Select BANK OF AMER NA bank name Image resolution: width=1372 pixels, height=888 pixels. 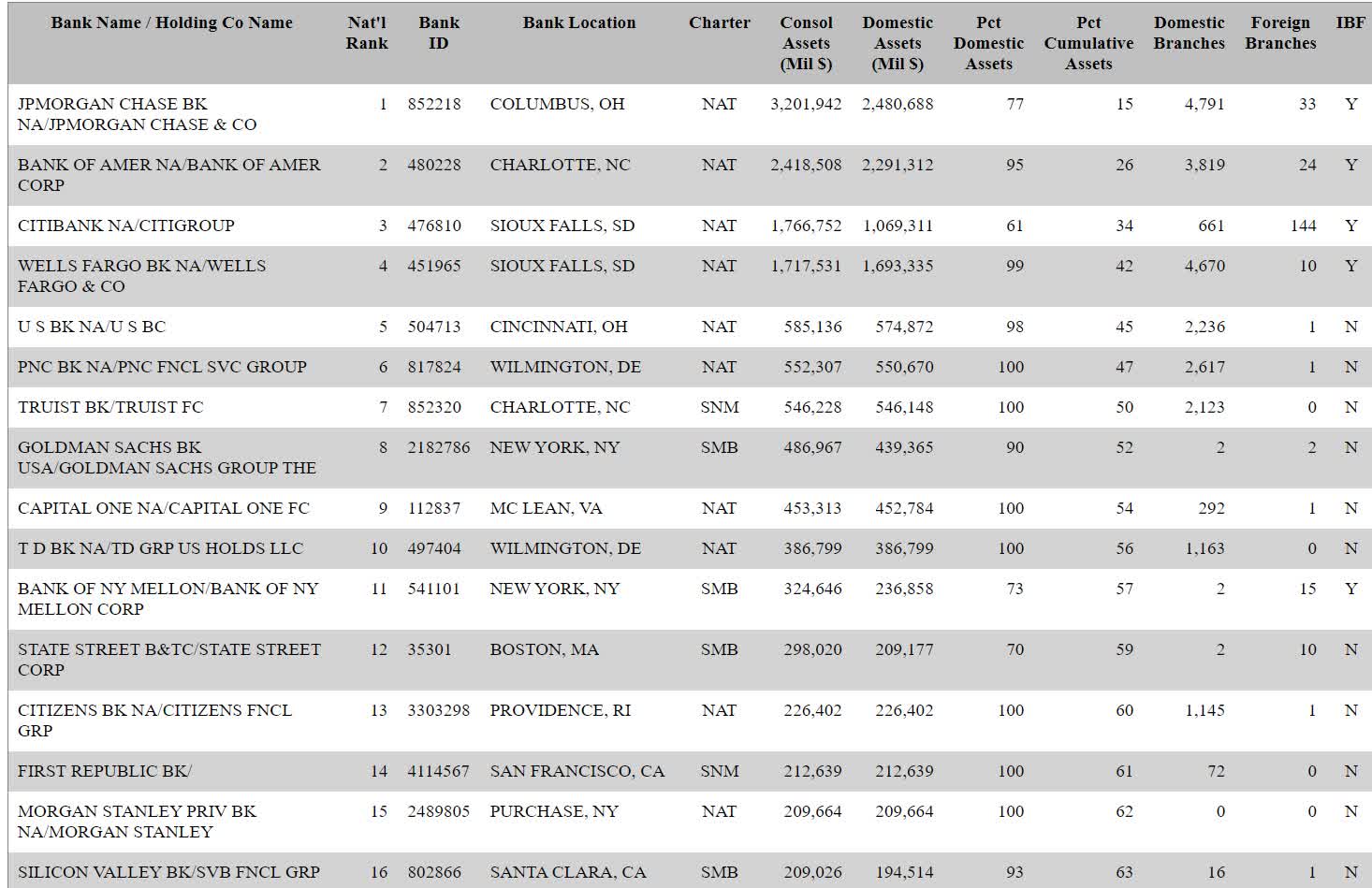pyautogui.click(x=168, y=175)
